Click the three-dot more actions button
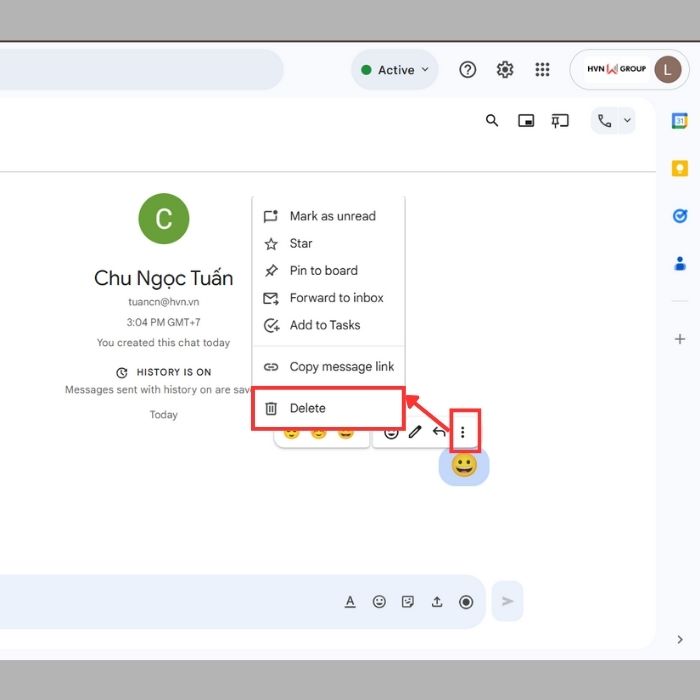Viewport: 700px width, 700px height. (x=463, y=432)
